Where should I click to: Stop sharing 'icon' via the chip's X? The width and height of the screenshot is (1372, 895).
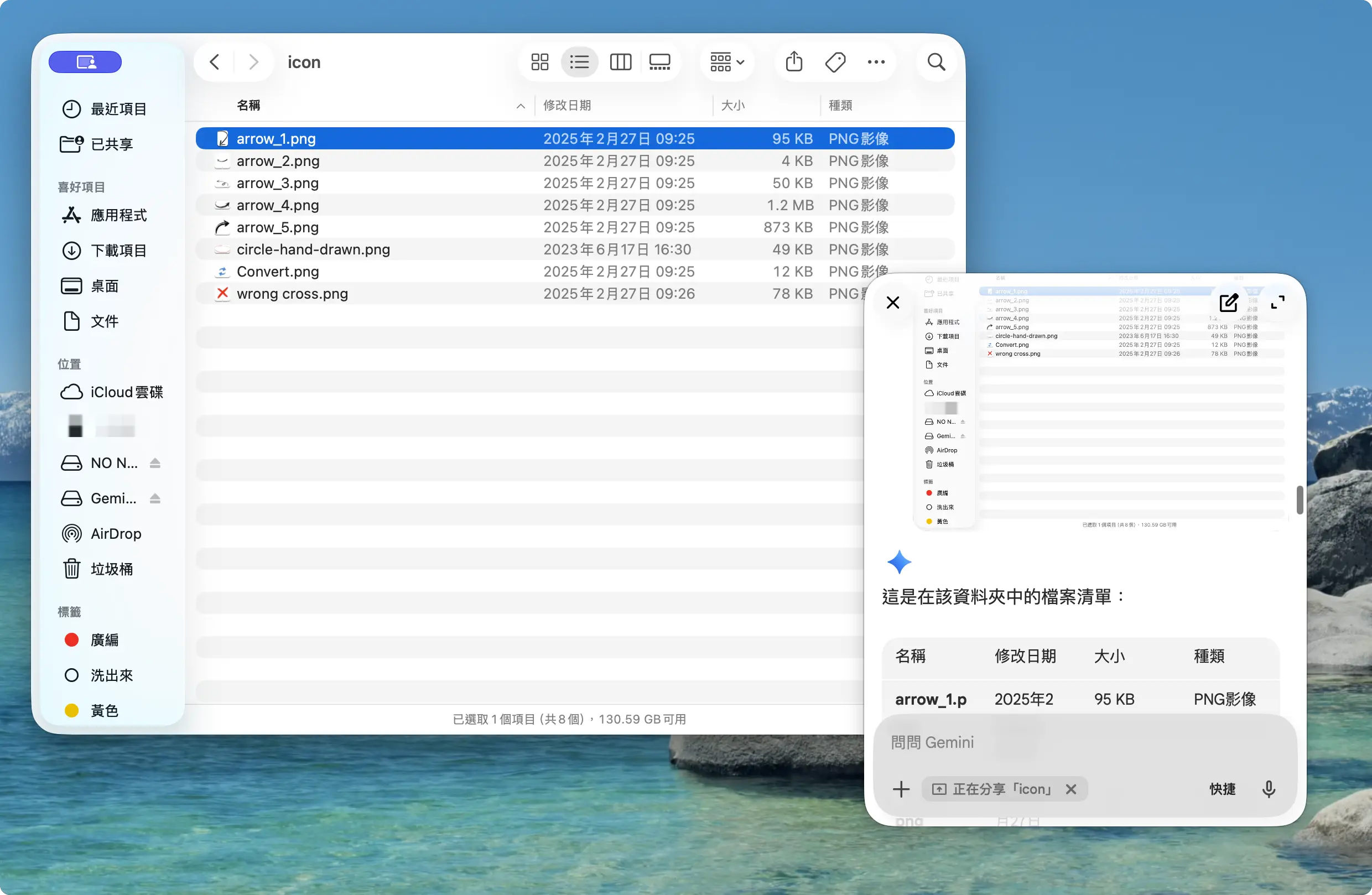pos(1071,789)
